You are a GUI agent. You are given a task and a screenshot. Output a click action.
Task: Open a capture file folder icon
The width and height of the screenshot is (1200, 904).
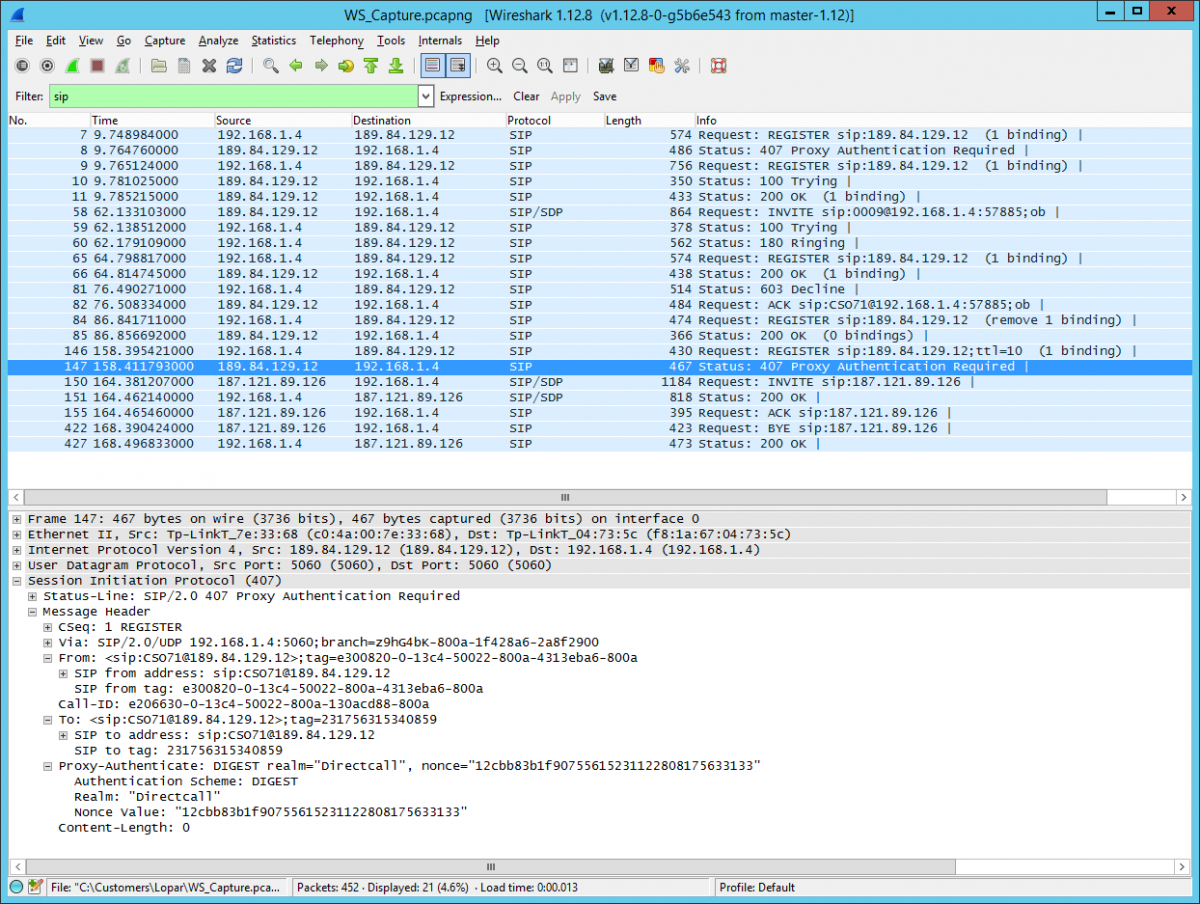(x=159, y=66)
